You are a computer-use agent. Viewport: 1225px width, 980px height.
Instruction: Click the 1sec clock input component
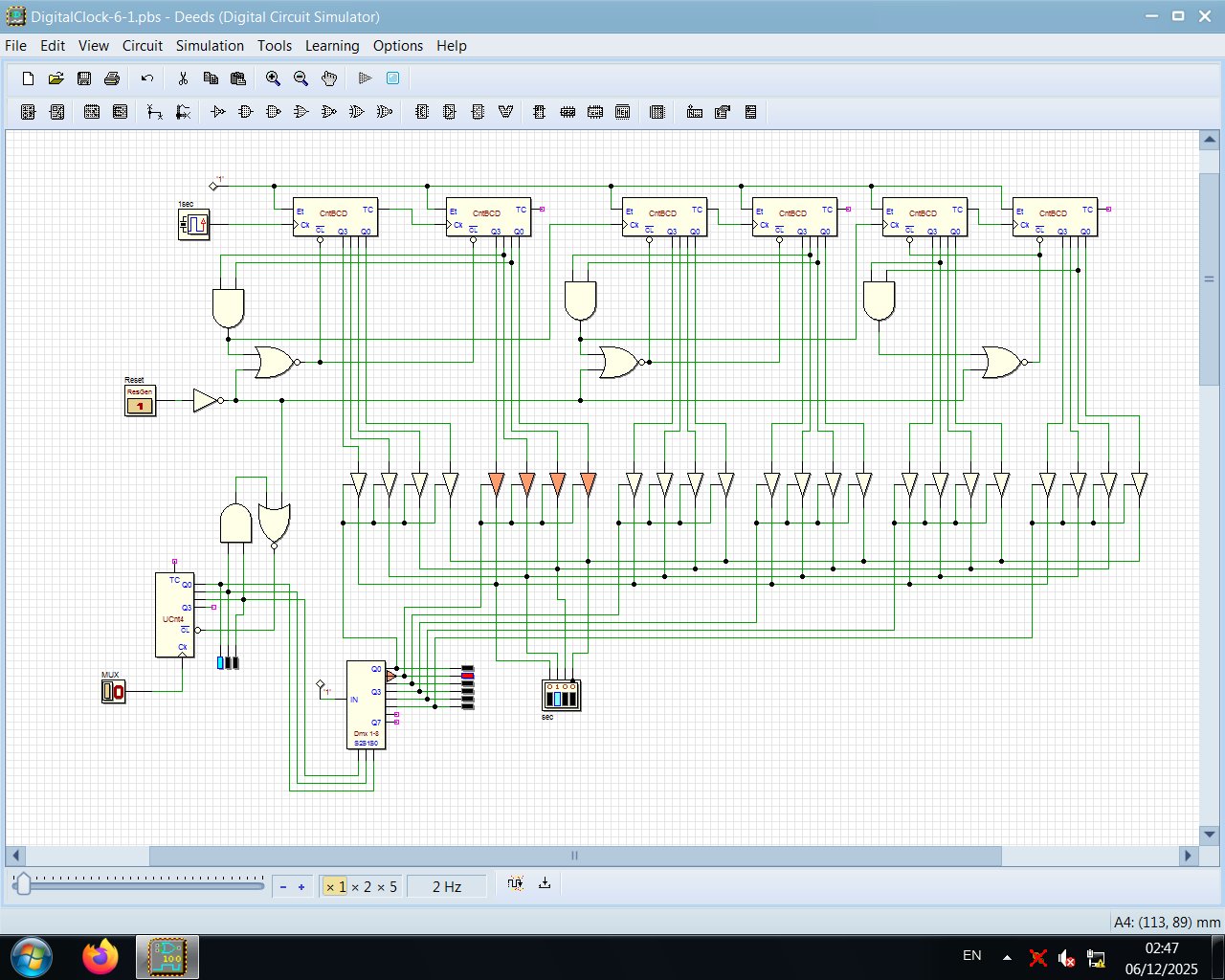pyautogui.click(x=193, y=224)
